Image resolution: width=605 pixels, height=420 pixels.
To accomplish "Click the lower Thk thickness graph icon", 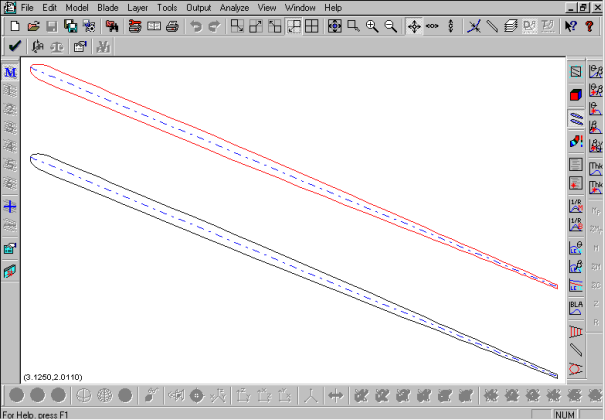I will (595, 187).
